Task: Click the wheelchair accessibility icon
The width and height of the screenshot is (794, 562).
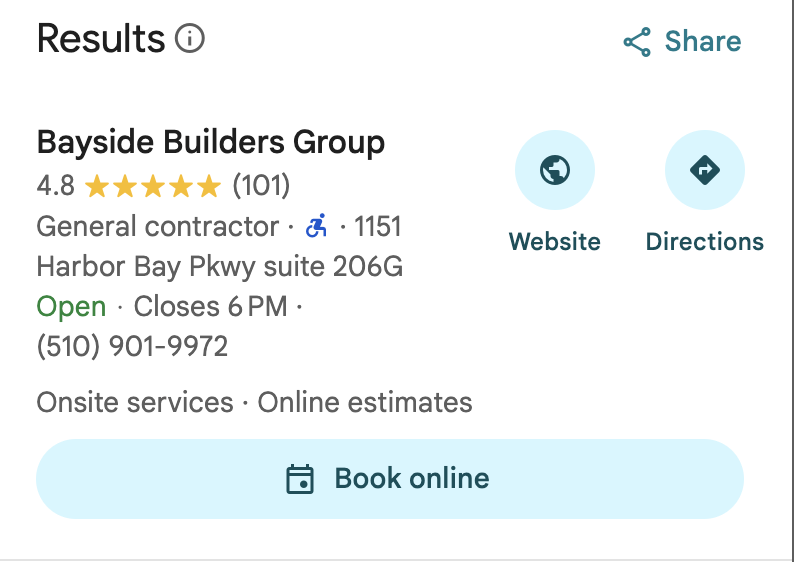Action: click(x=316, y=227)
